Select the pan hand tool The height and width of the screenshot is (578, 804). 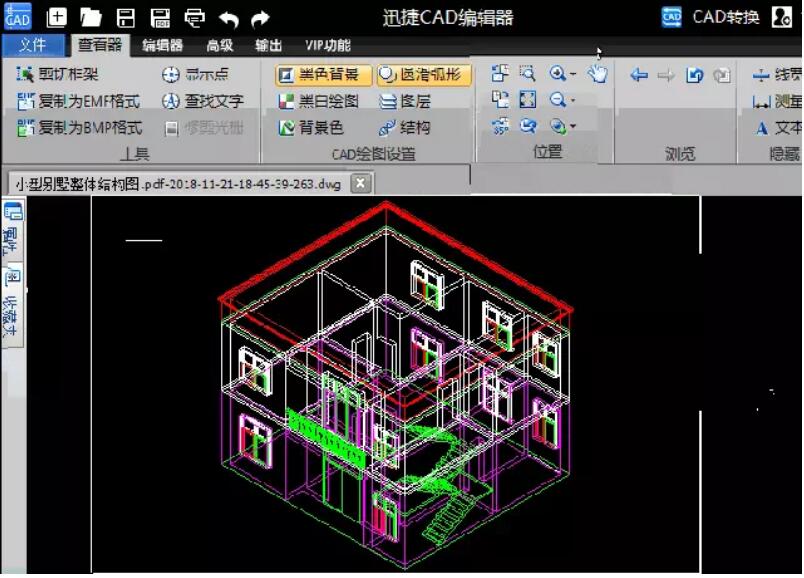click(597, 74)
